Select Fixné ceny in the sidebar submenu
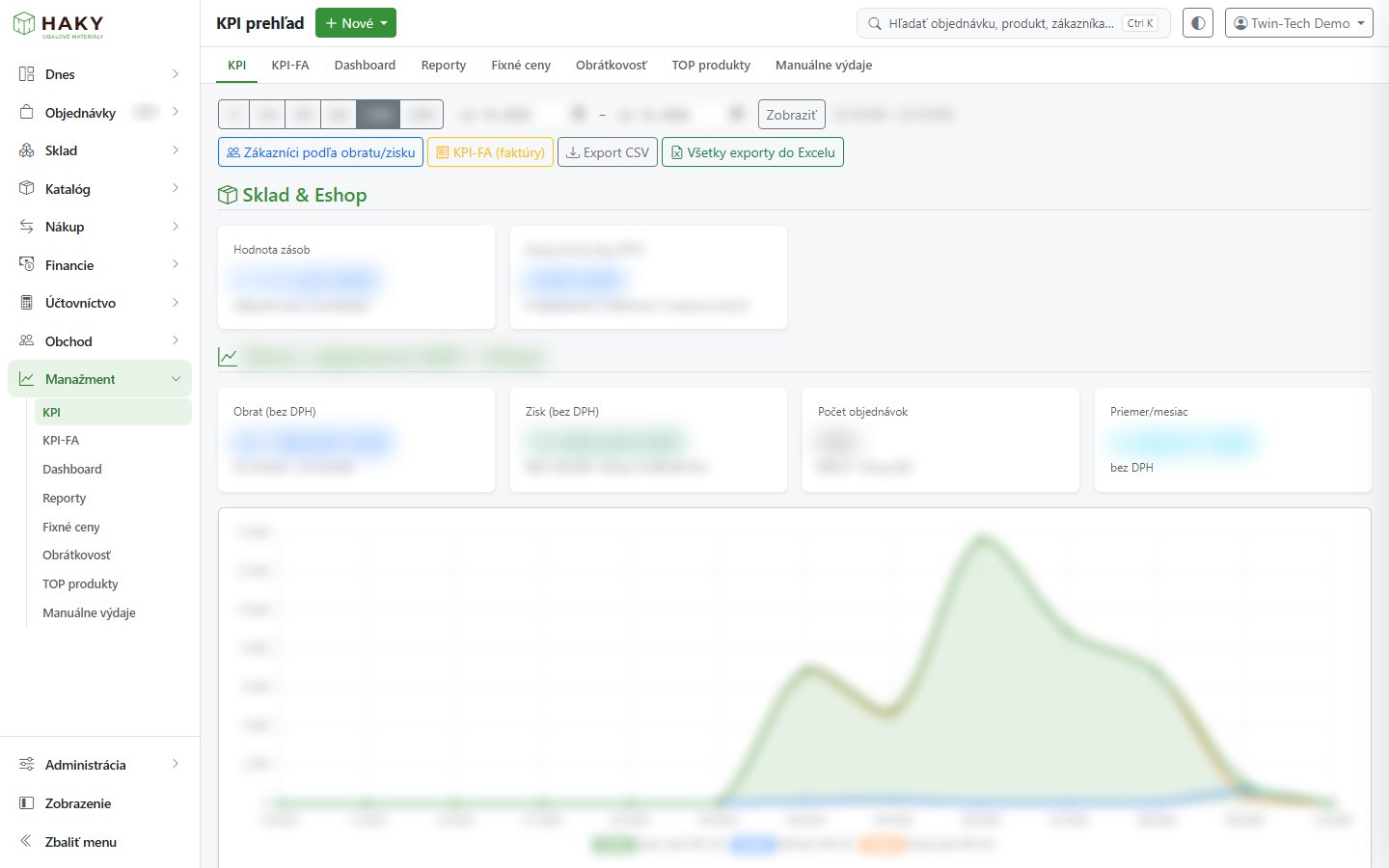This screenshot has height=868, width=1389. pyautogui.click(x=113, y=528)
